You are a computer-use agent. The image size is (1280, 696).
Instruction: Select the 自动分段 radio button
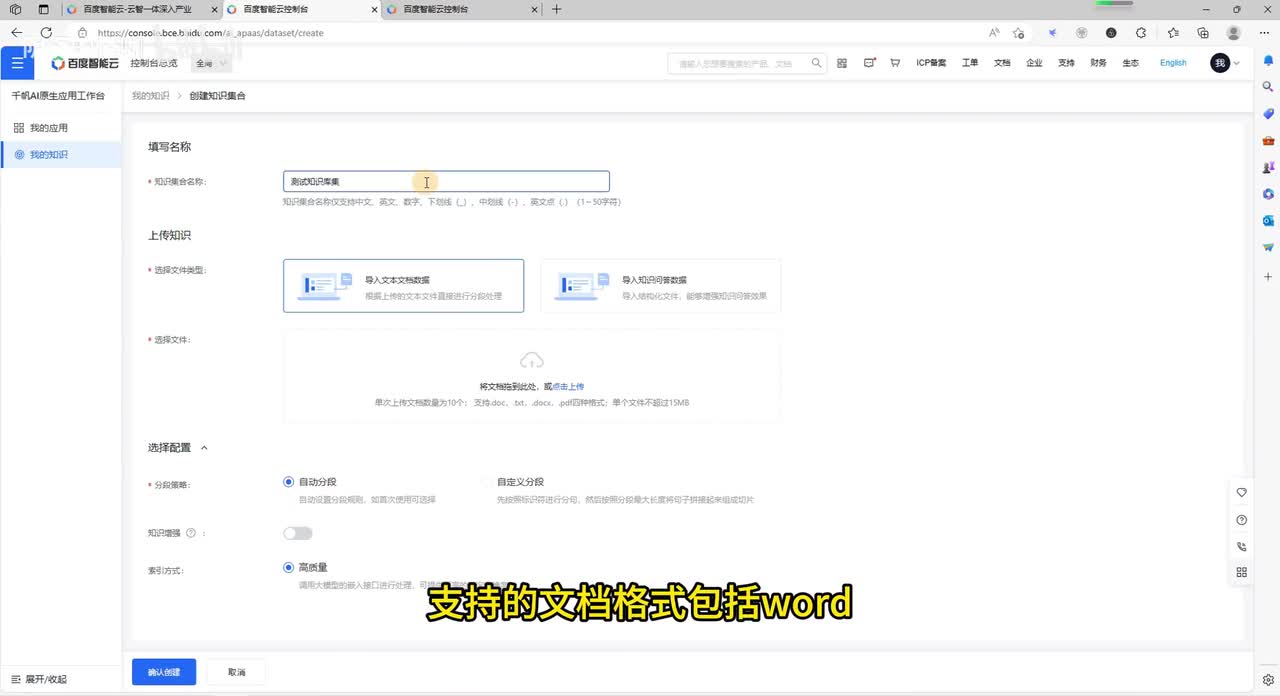tap(289, 482)
